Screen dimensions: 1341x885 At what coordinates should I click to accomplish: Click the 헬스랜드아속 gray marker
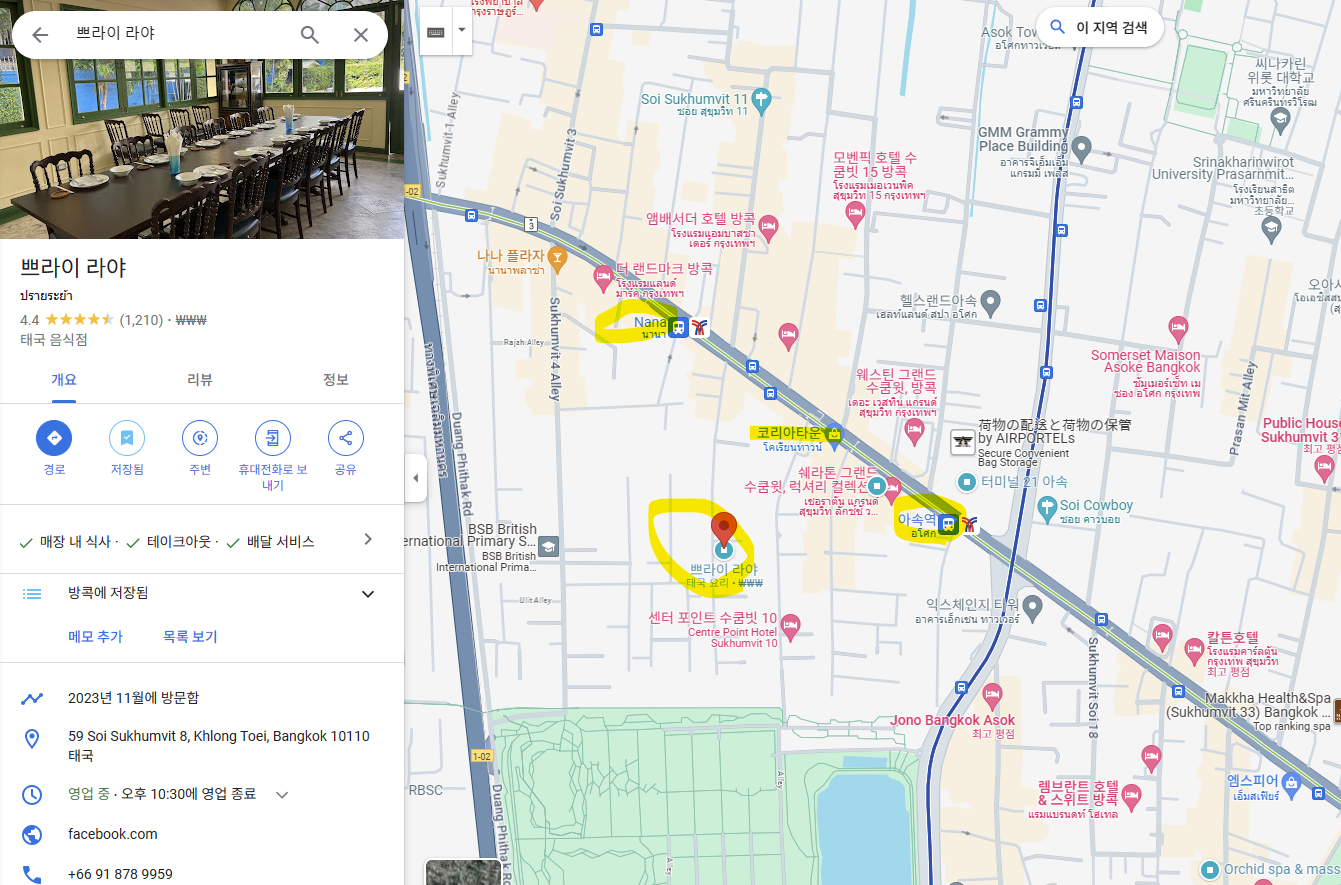pos(990,300)
